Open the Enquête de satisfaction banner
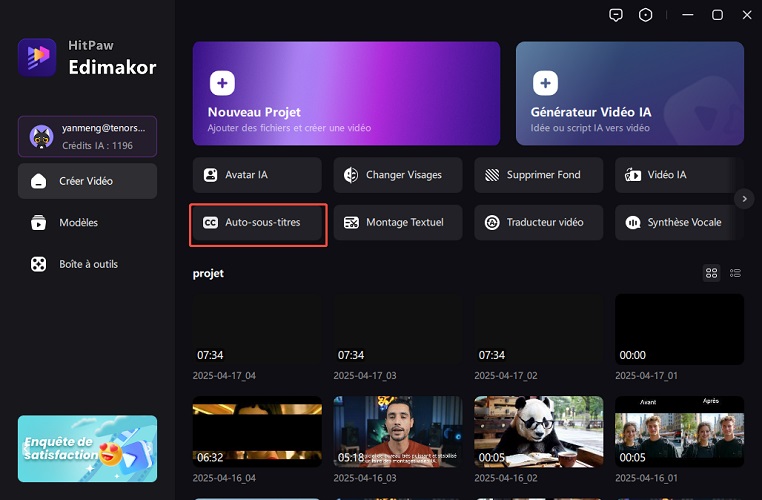Viewport: 762px width, 500px height. pos(87,448)
